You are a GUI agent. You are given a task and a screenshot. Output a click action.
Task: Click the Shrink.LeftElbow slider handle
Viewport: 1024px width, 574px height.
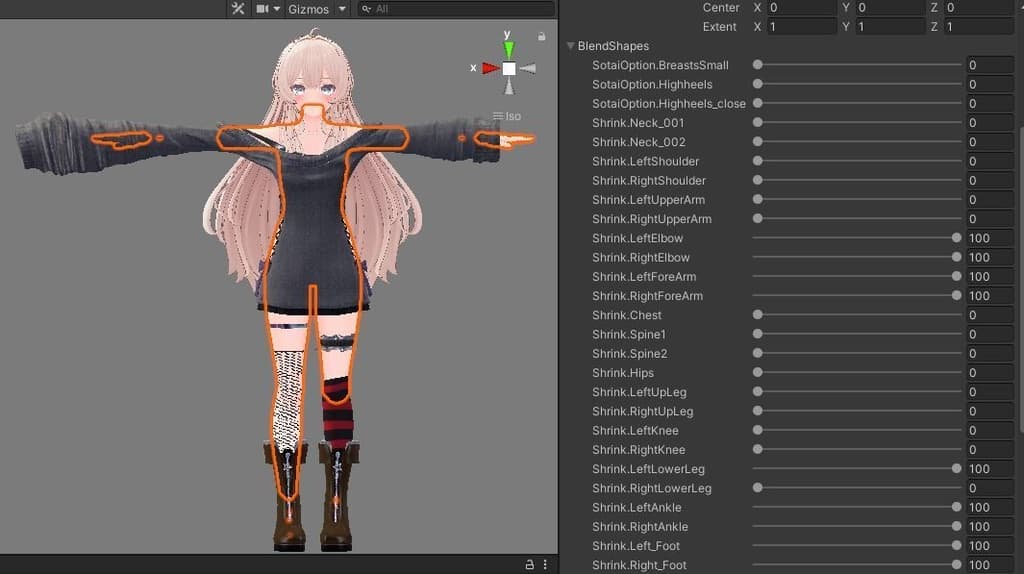(x=957, y=238)
